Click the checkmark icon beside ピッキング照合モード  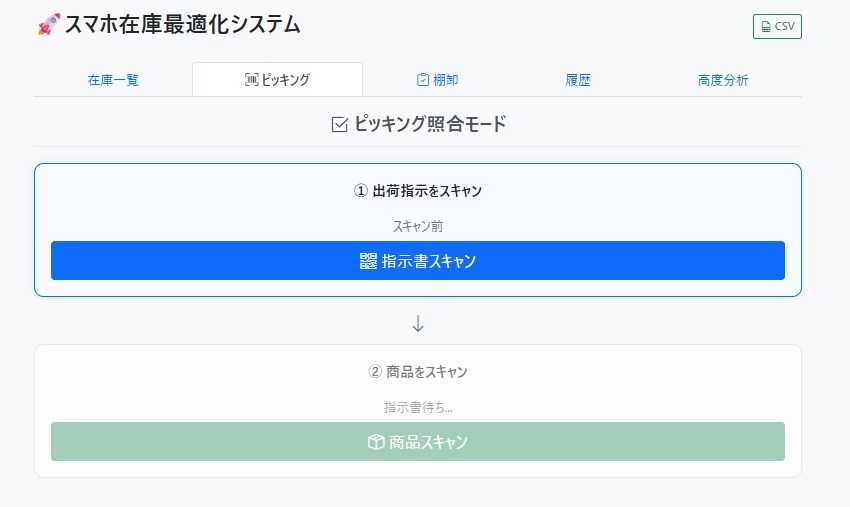click(x=339, y=124)
